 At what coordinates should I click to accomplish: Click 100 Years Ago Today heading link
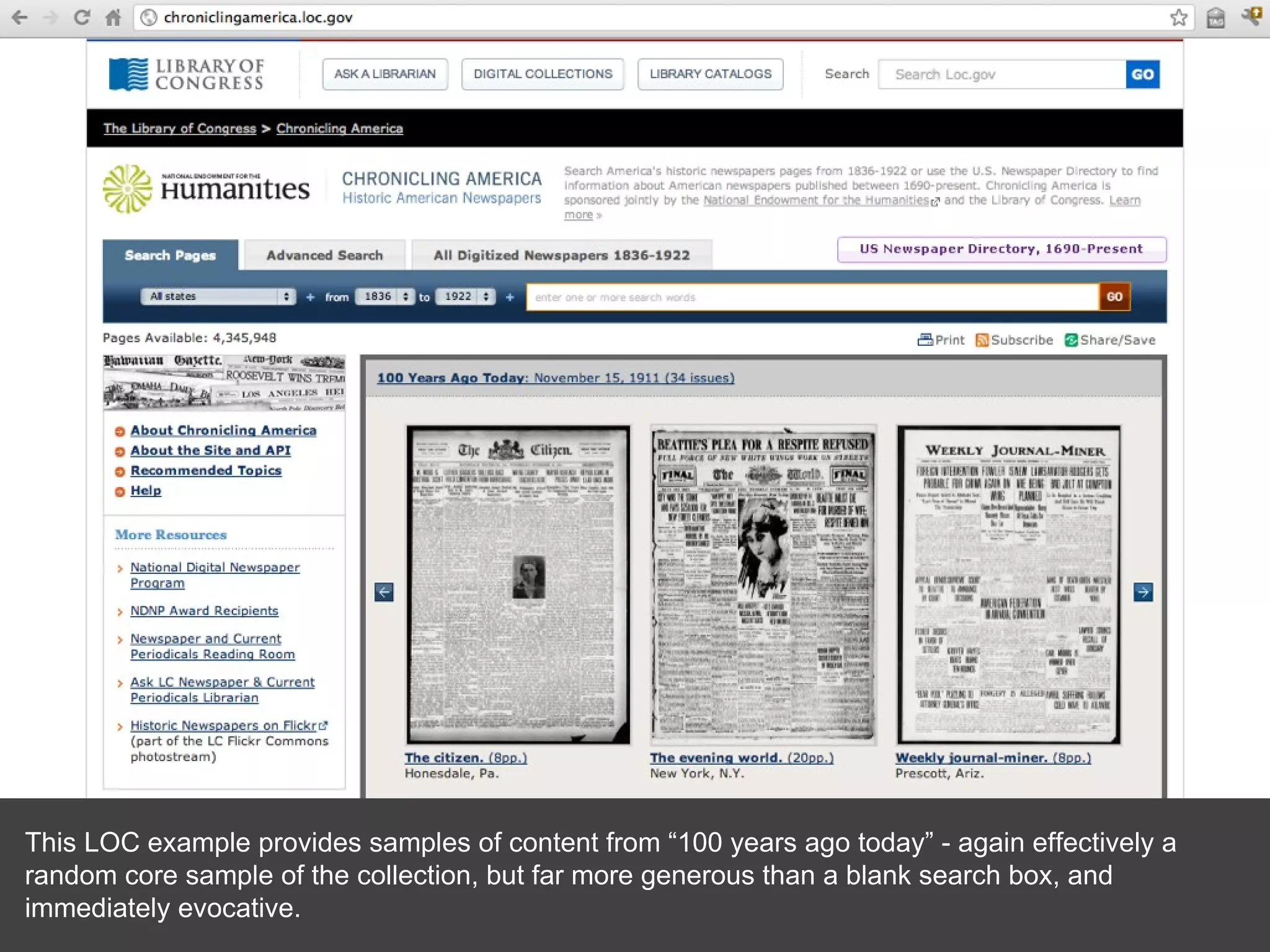556,377
